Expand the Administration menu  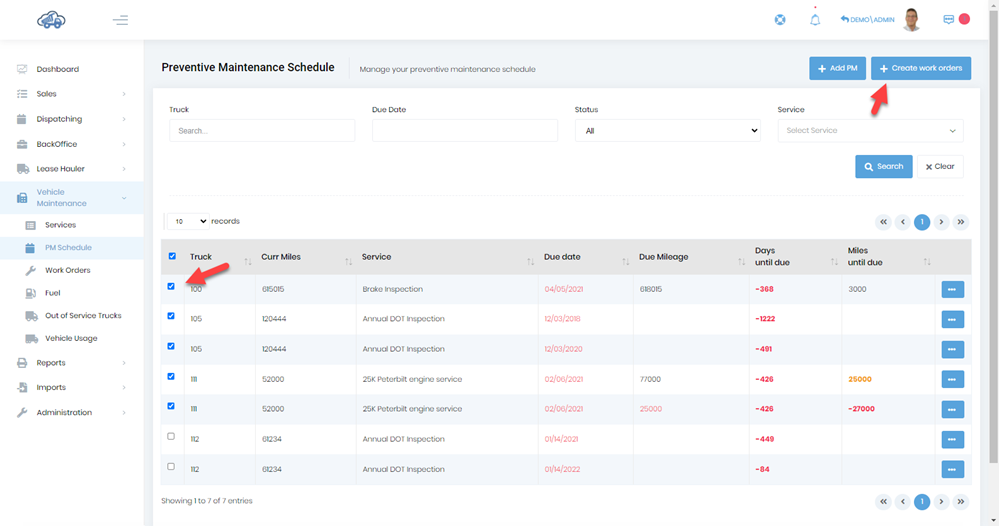pos(71,413)
